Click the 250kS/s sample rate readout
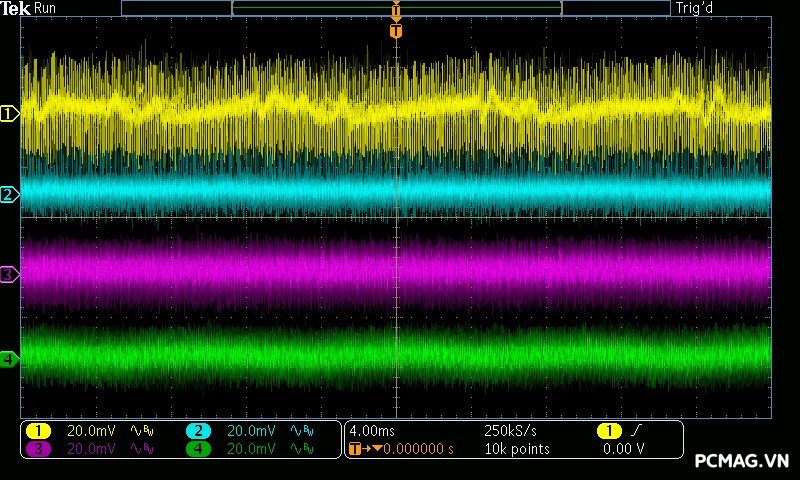The width and height of the screenshot is (800, 480). click(x=510, y=430)
